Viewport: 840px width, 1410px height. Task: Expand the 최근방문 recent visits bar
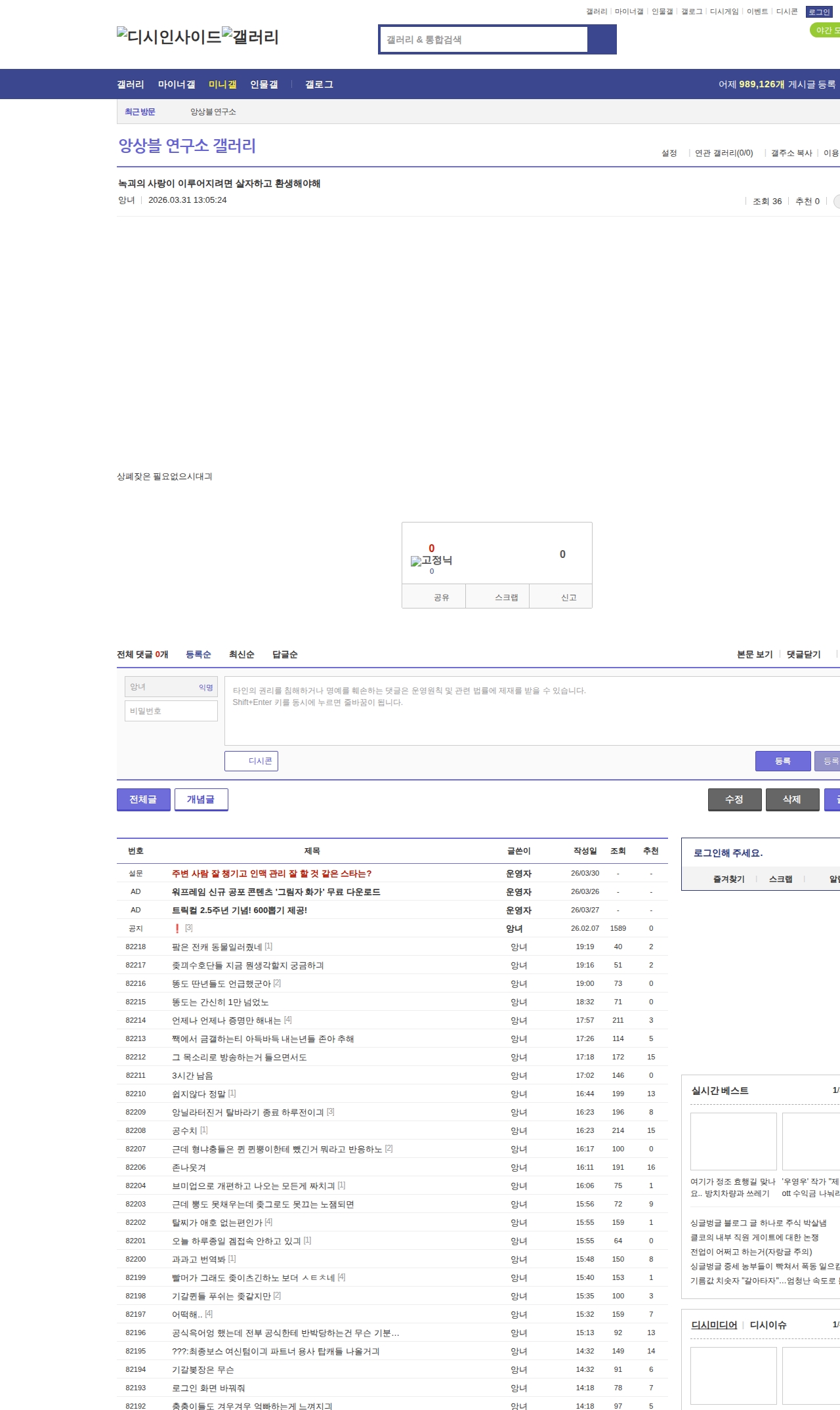click(140, 112)
